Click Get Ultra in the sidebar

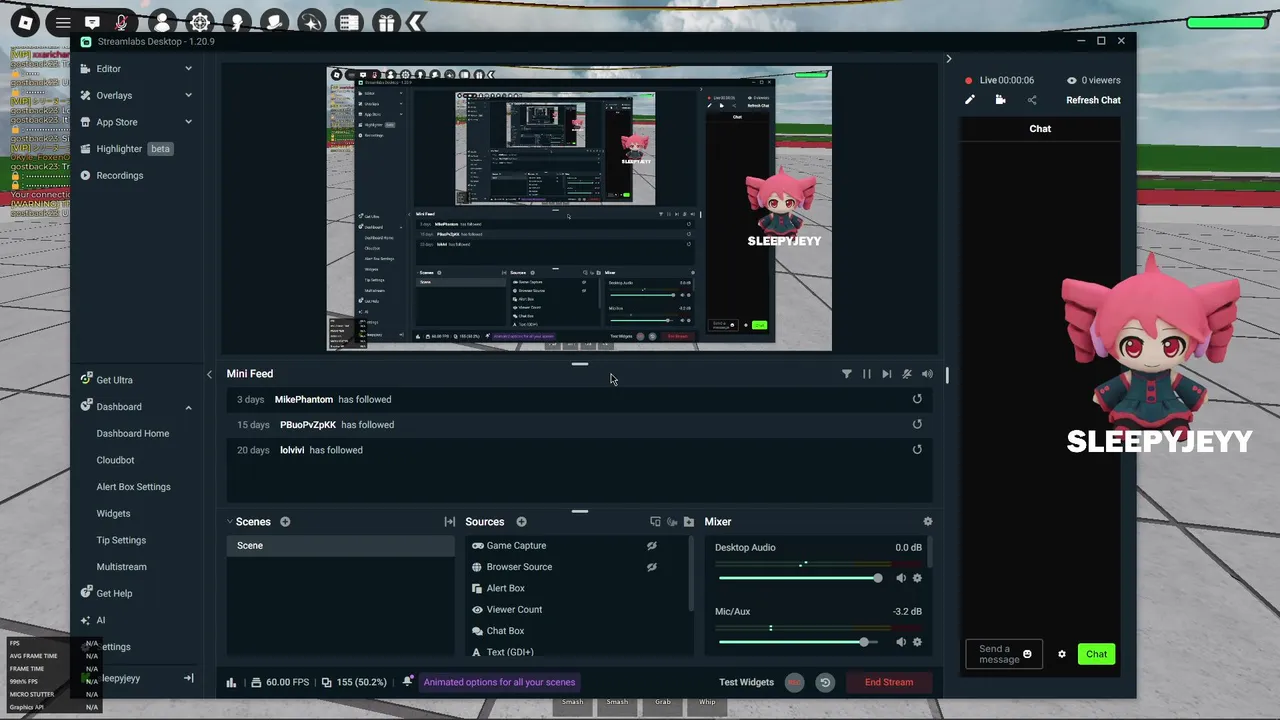click(x=107, y=380)
